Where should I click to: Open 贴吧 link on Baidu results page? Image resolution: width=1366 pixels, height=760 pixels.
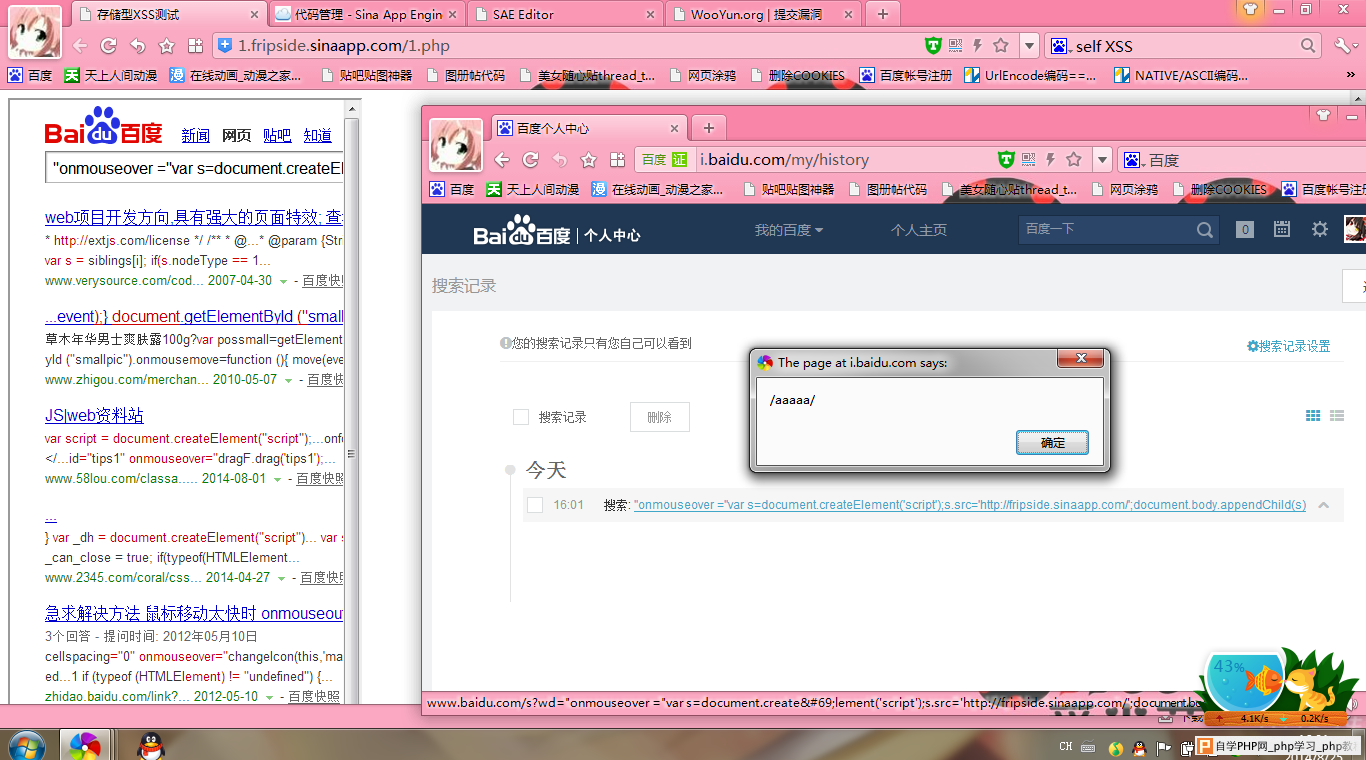(277, 136)
